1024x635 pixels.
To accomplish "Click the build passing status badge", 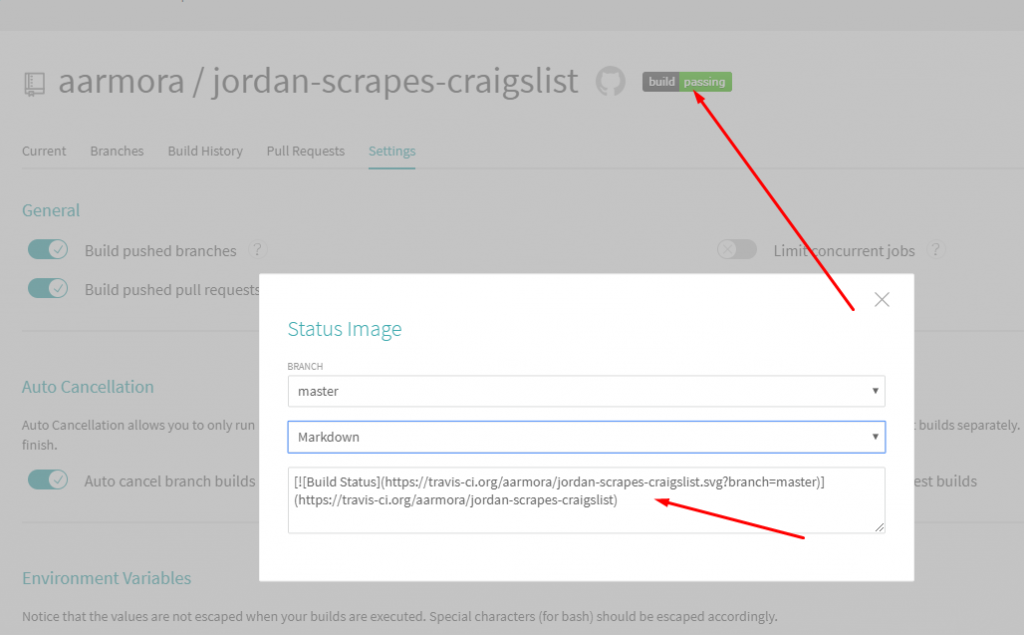I will click(686, 82).
